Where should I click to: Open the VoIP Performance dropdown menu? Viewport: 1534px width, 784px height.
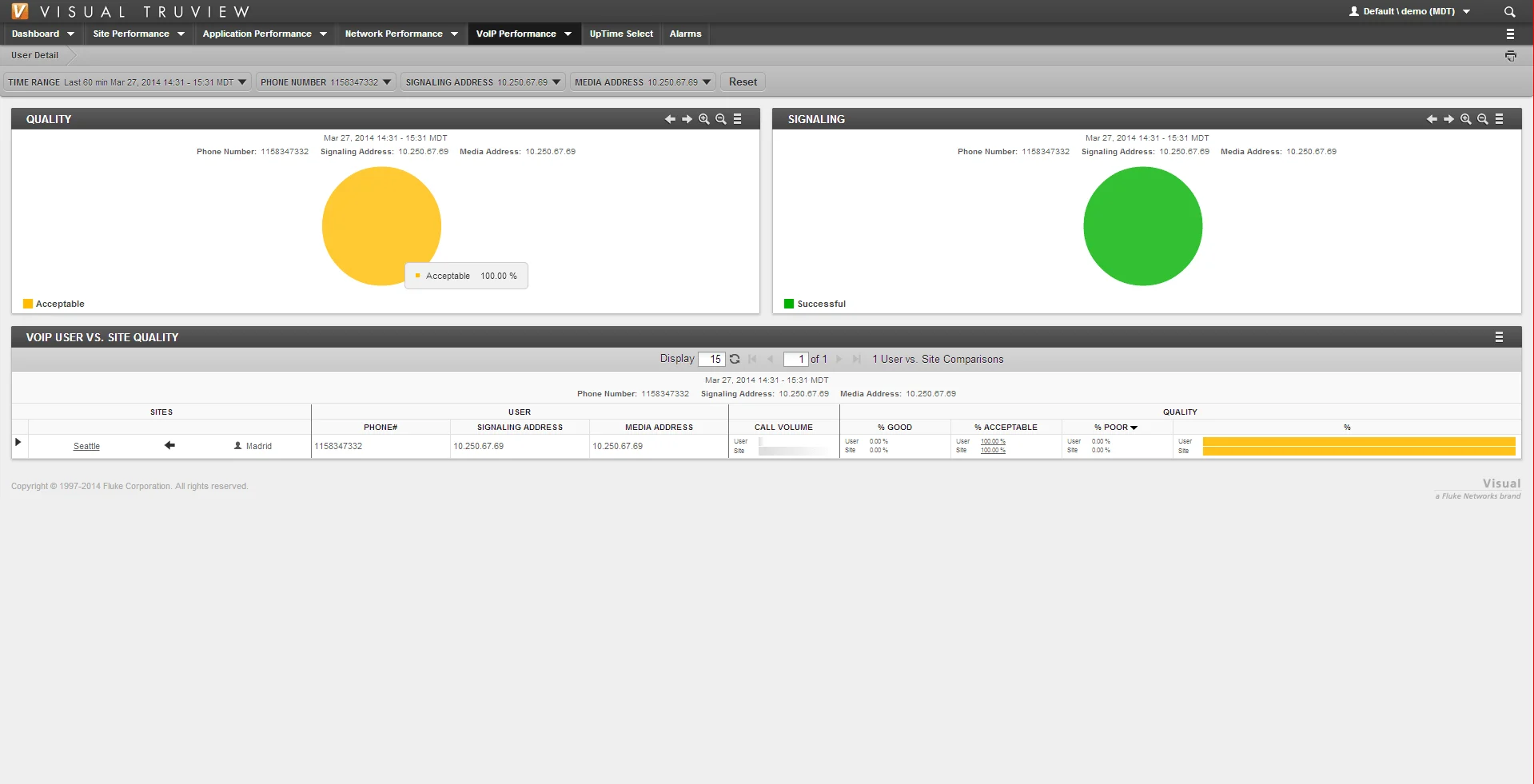point(524,34)
